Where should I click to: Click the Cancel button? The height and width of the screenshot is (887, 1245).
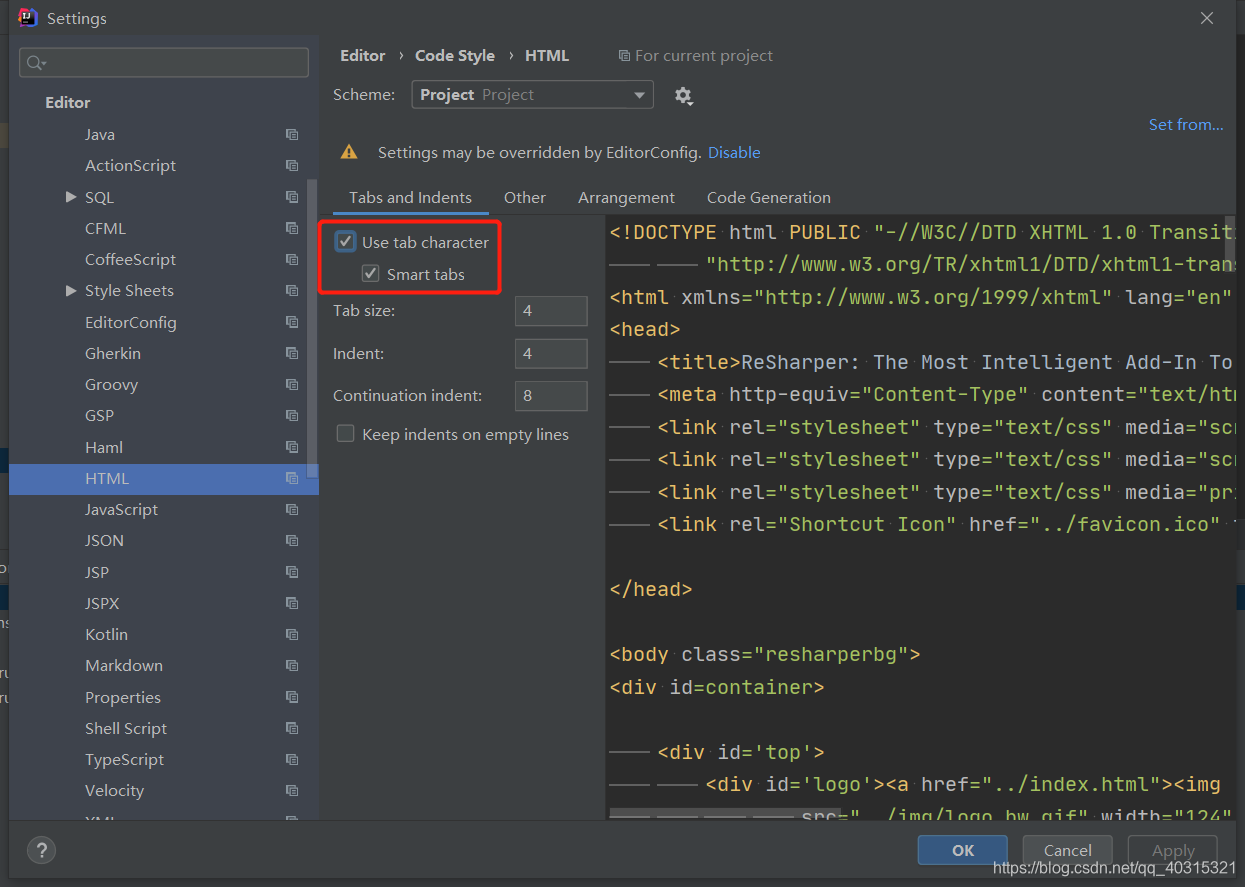coord(1068,850)
